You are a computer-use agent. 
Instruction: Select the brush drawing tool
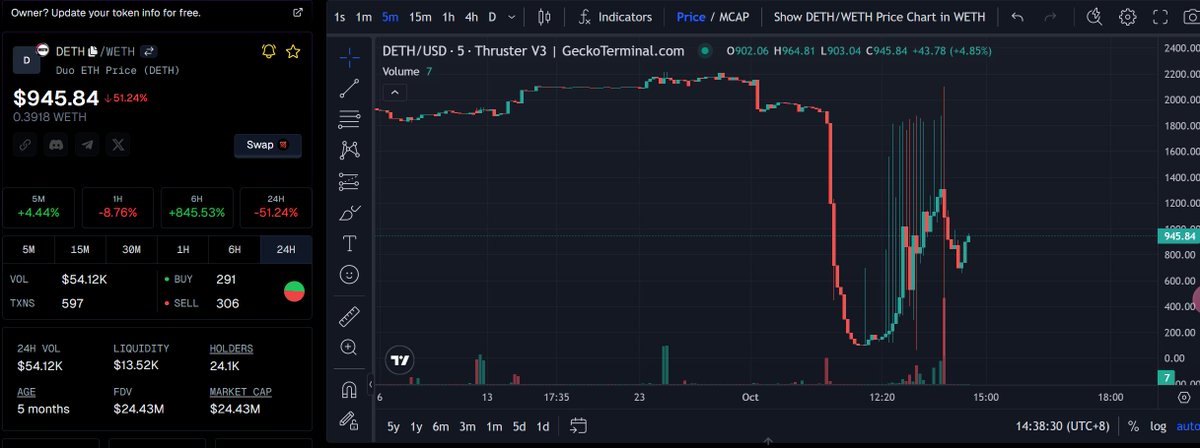[349, 212]
